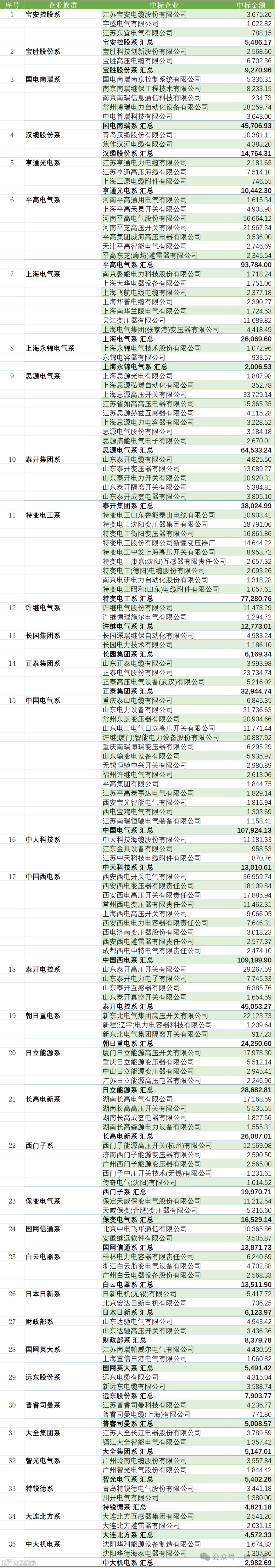Select 桂林电力电容器有限责任公司 cell
The height and width of the screenshot is (1568, 275).
[x=149, y=1257]
